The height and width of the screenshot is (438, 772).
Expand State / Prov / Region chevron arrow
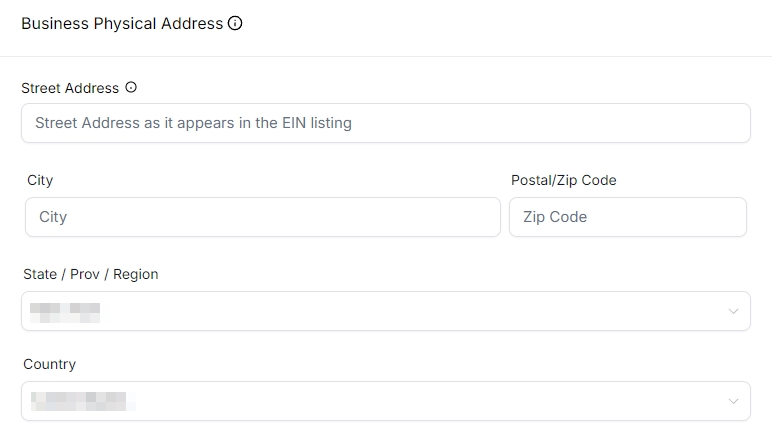tap(733, 311)
